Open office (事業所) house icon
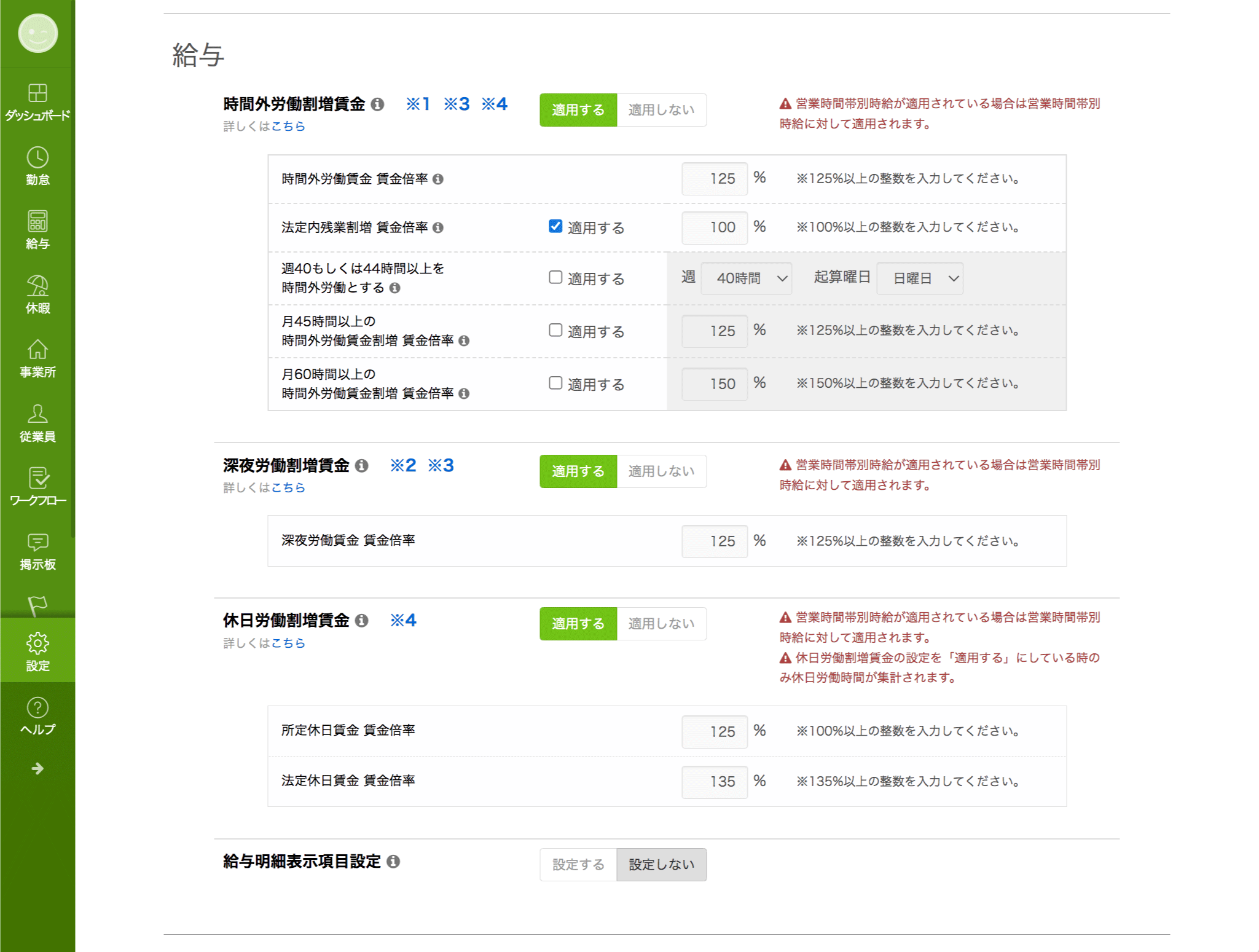 37,350
